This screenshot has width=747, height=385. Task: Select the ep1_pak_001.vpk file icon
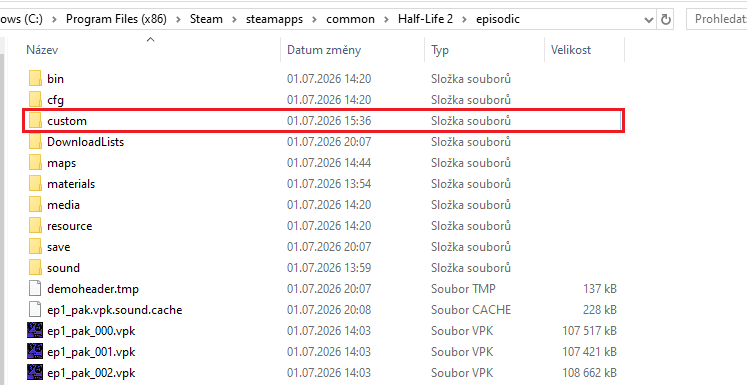pyautogui.click(x=35, y=351)
